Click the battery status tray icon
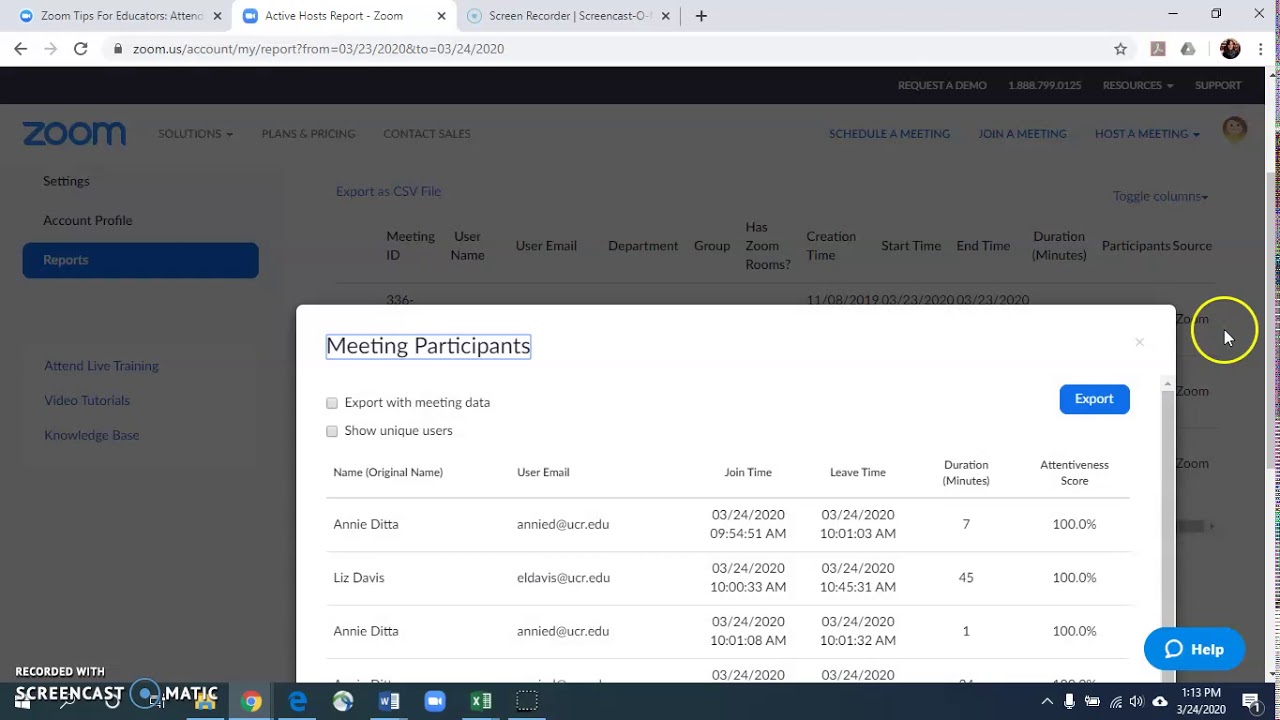 pyautogui.click(x=1093, y=701)
